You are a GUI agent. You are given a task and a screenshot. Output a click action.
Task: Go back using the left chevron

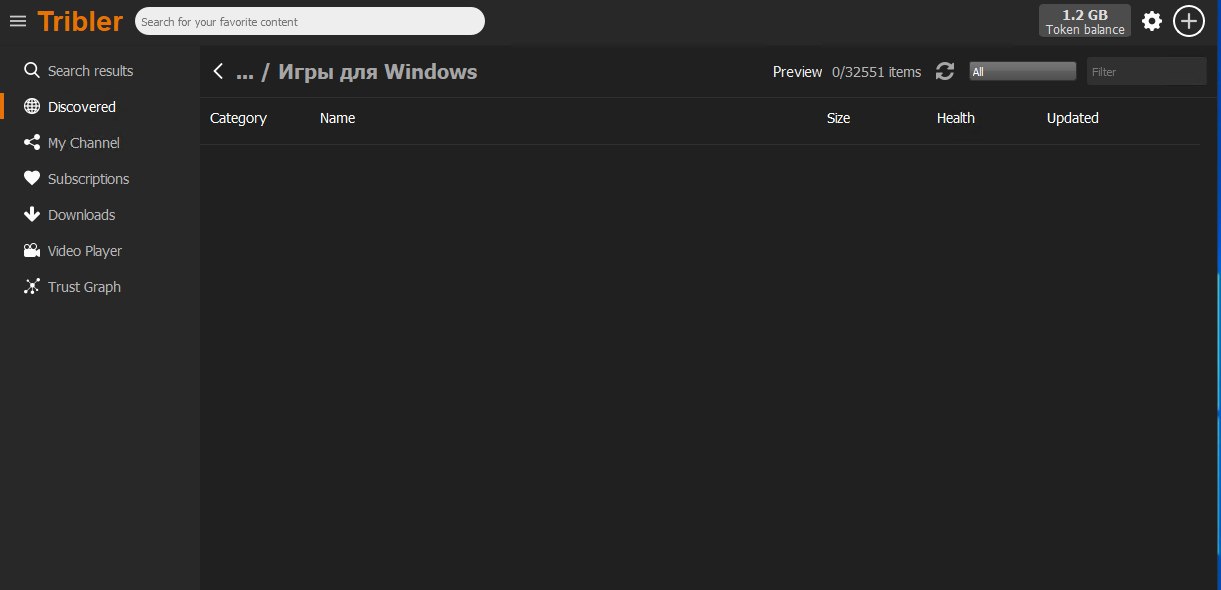point(218,71)
